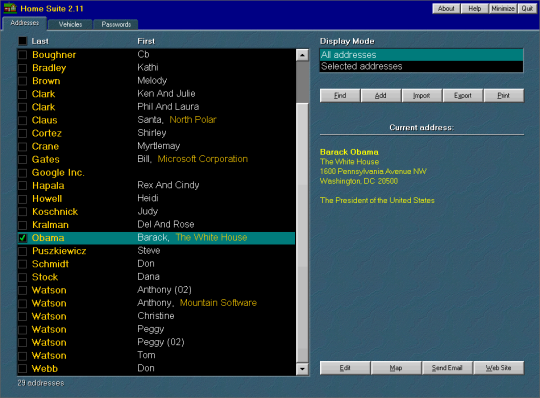Open Map for current address
The width and height of the screenshot is (540, 398).
tap(396, 368)
